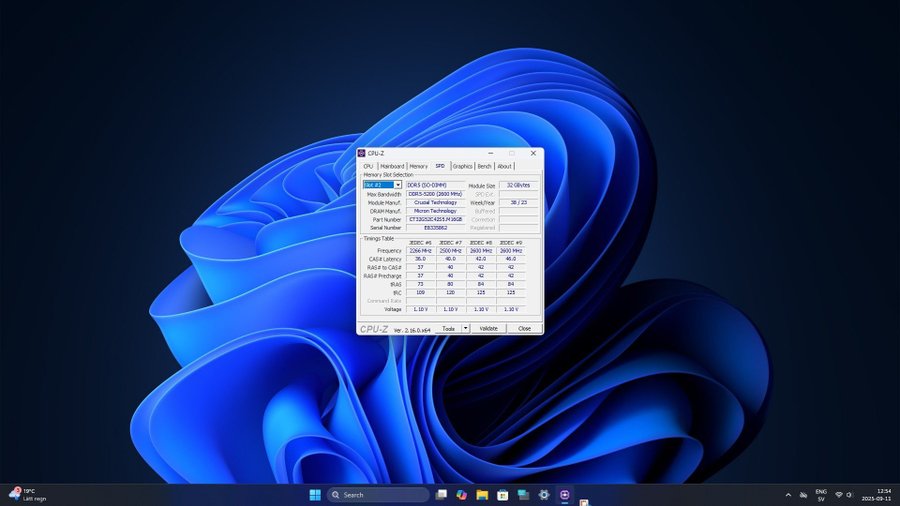Click the JEDEC #6 column header

(420, 243)
